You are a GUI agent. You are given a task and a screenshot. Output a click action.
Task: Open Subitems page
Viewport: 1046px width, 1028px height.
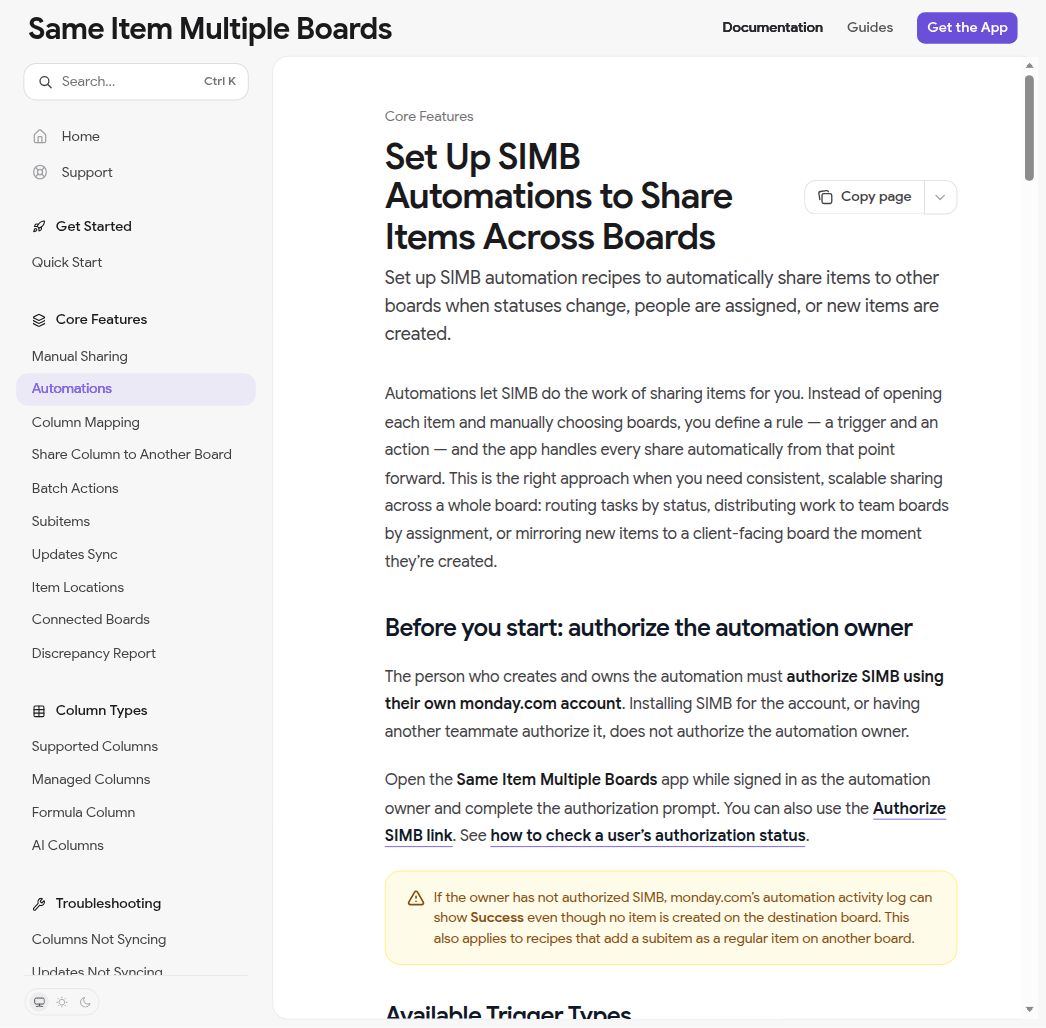coord(61,521)
